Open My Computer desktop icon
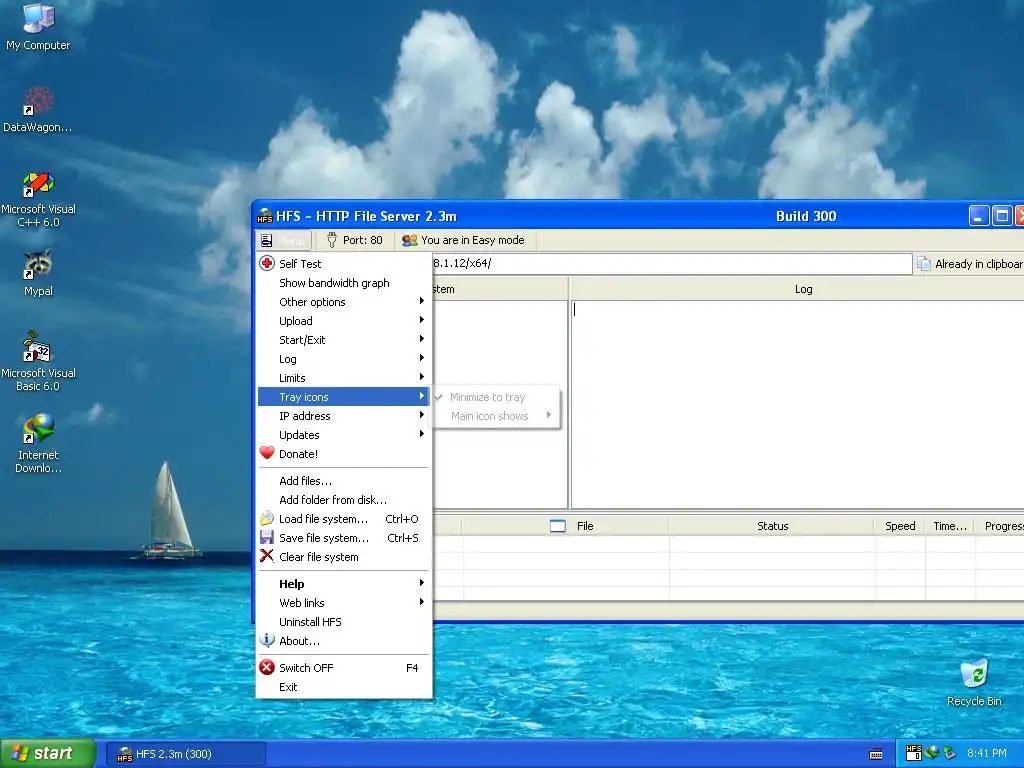 pyautogui.click(x=38, y=26)
